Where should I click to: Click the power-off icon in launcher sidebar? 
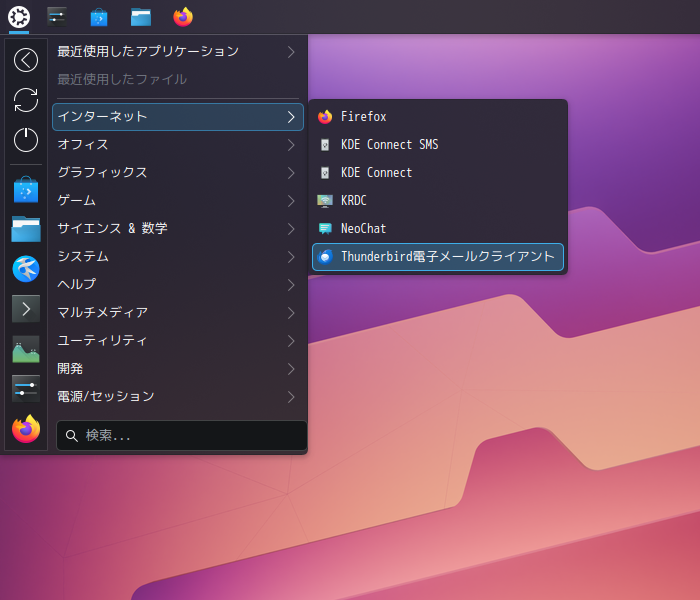pyautogui.click(x=26, y=140)
